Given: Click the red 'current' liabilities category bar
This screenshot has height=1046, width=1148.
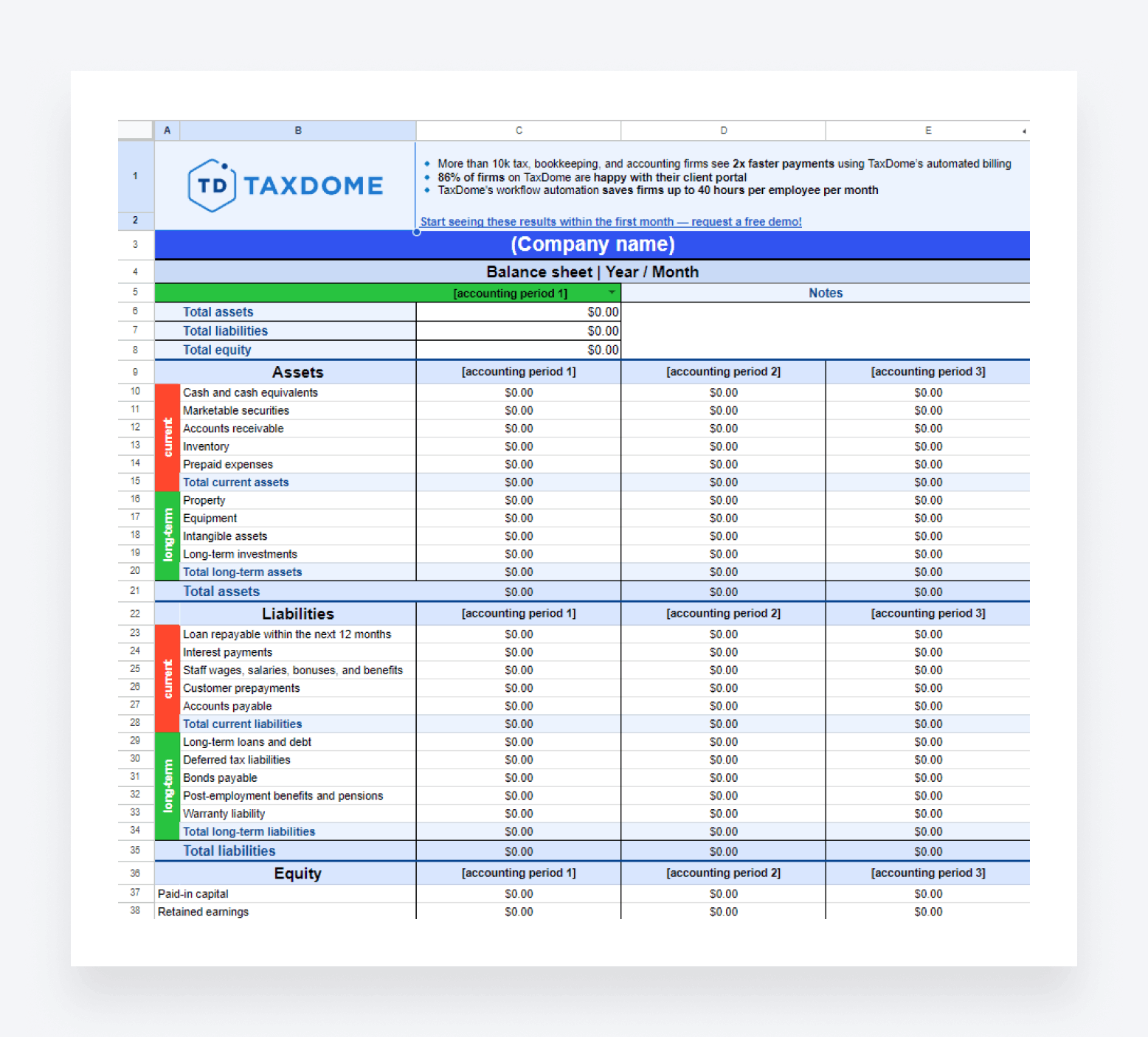Looking at the screenshot, I should click(167, 679).
